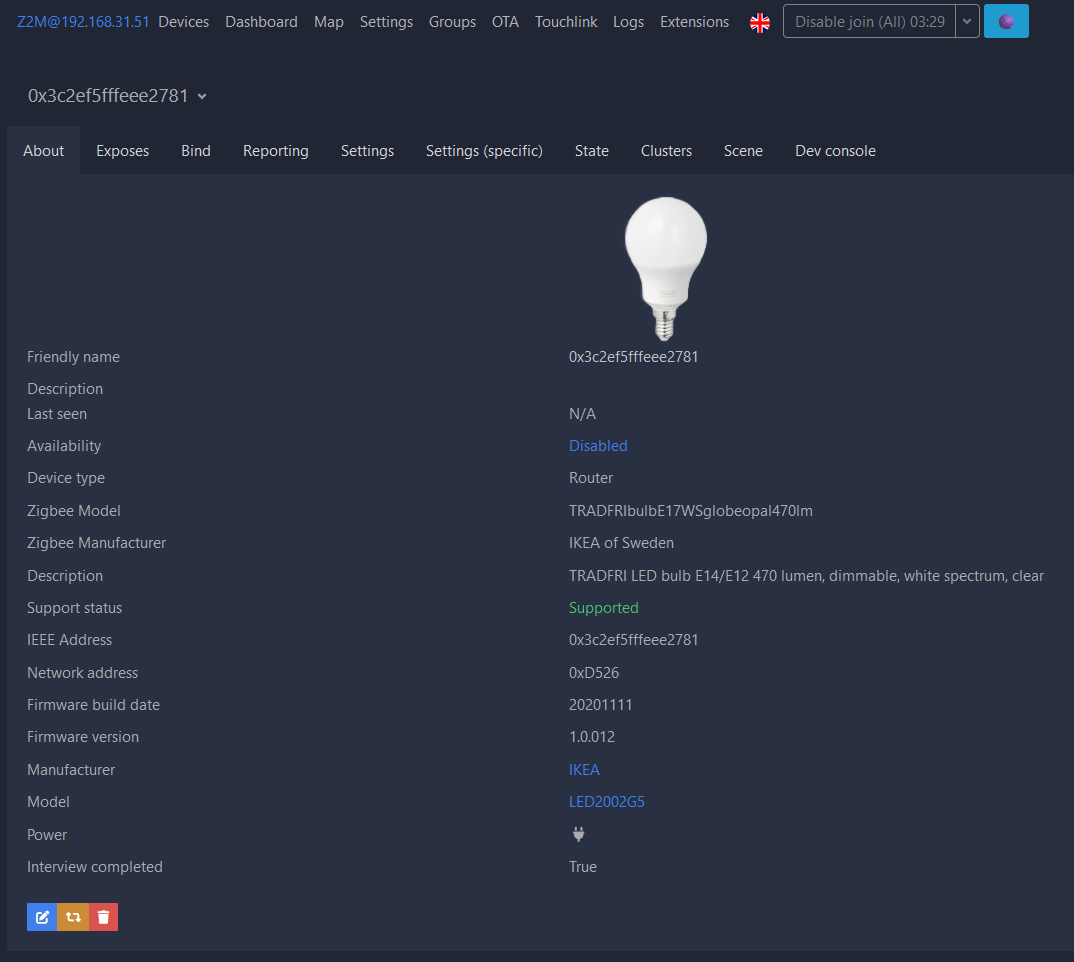The image size is (1074, 962).
Task: Click firmware version 1.0.012
Action: (592, 737)
